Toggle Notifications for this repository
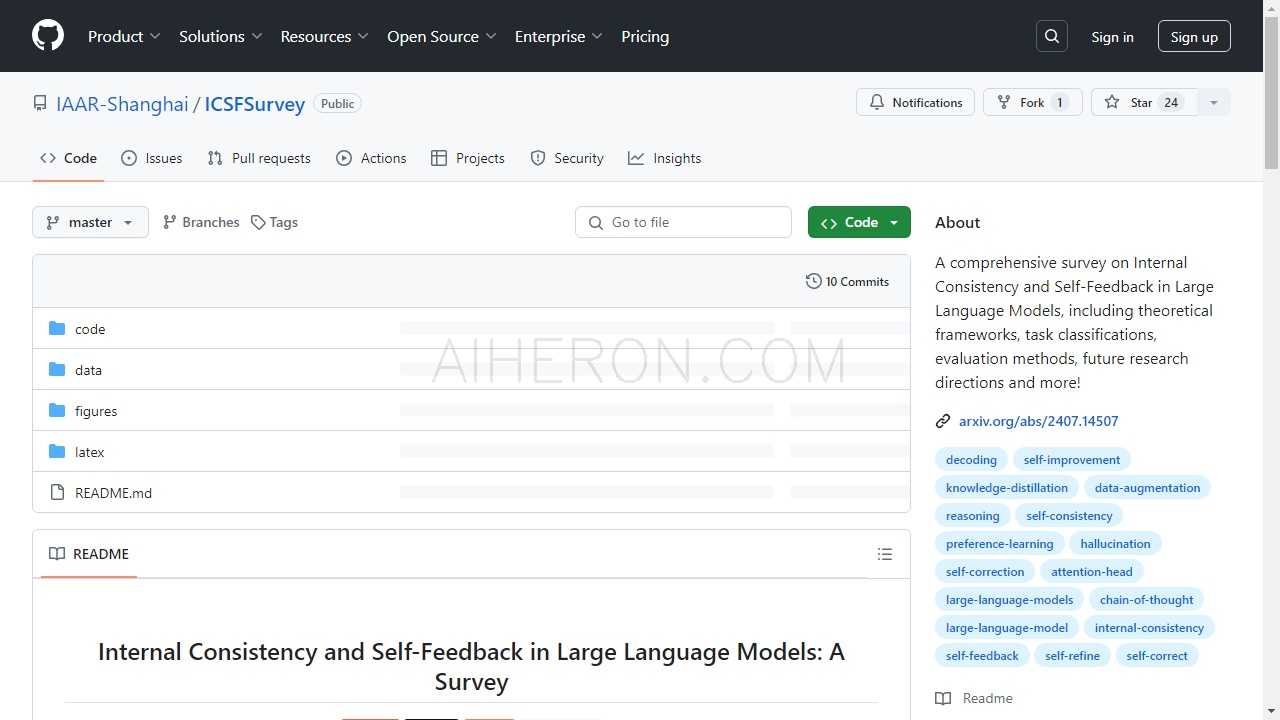The width and height of the screenshot is (1280, 720). click(x=915, y=103)
